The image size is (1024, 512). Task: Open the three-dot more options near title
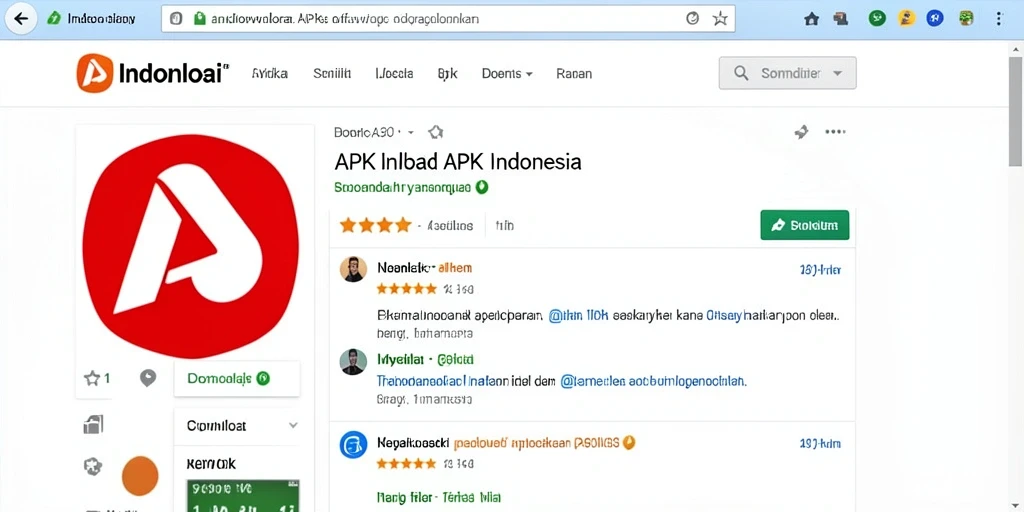pos(835,132)
